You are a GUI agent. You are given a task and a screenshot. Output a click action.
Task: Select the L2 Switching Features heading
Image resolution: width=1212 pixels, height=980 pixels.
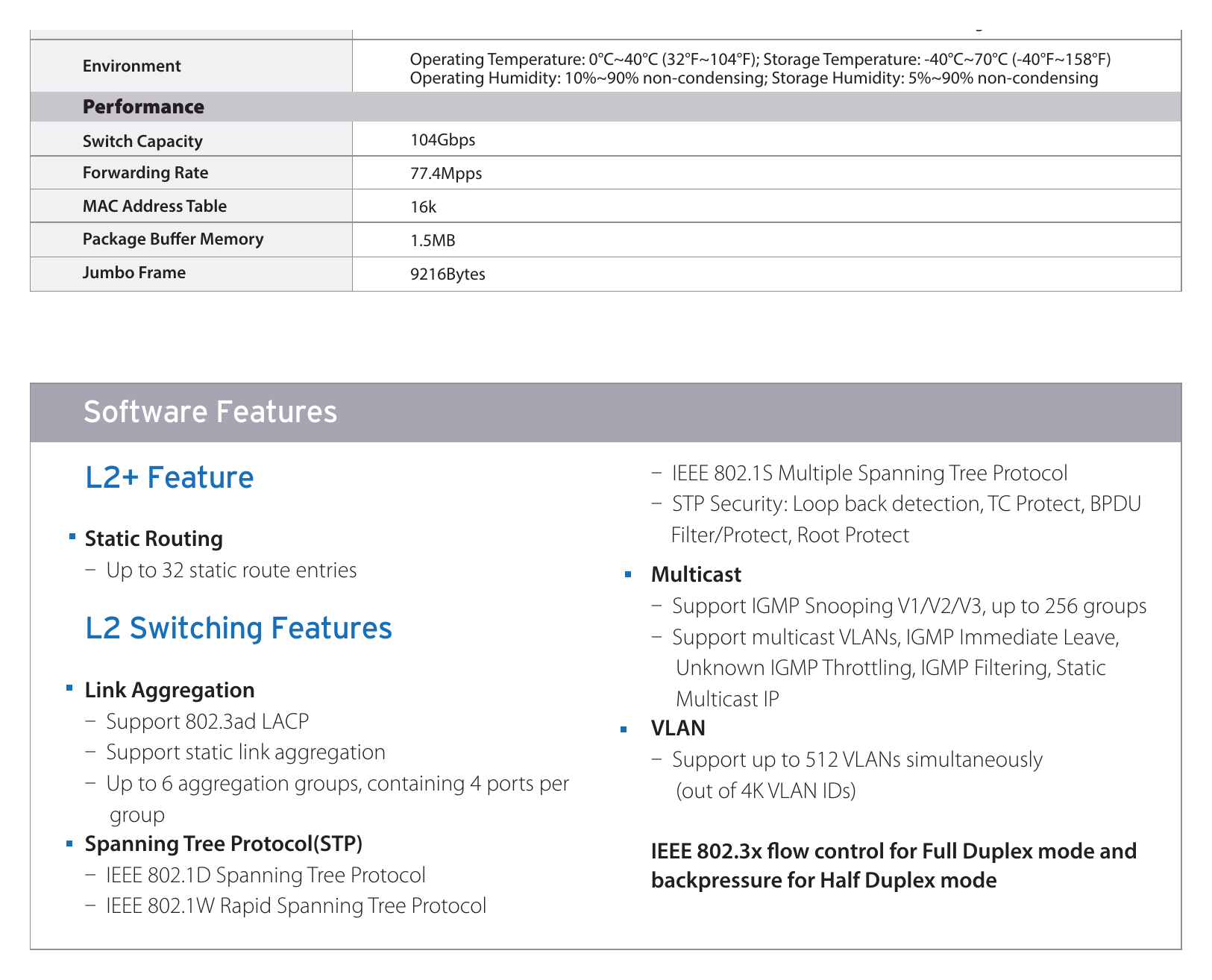239,628
